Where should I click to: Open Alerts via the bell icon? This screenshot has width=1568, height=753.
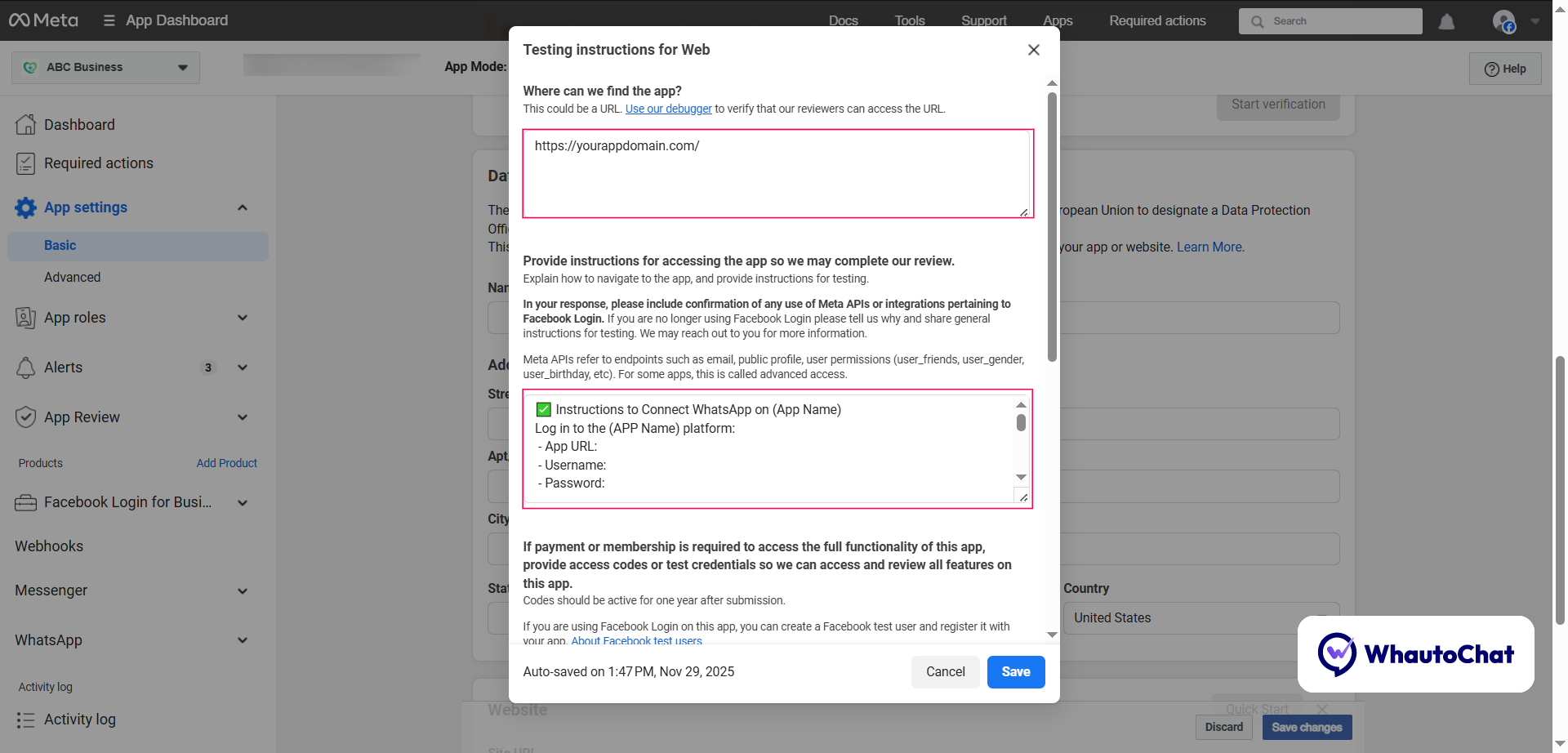click(x=25, y=368)
